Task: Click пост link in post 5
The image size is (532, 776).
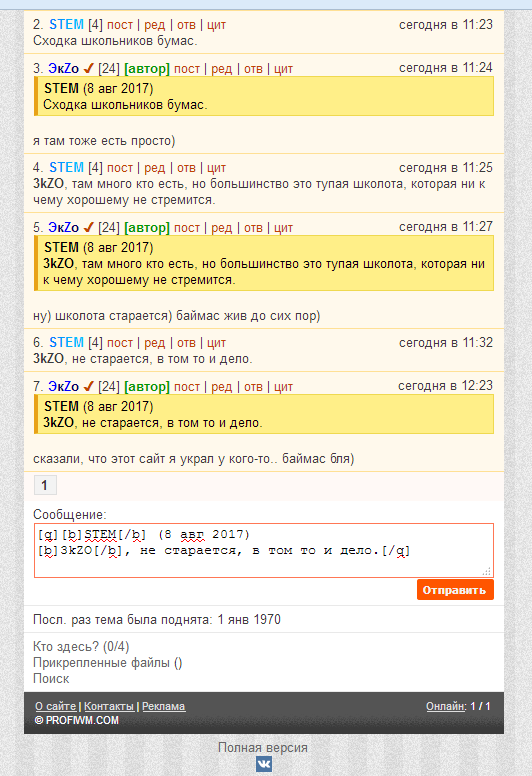Action: click(x=187, y=228)
